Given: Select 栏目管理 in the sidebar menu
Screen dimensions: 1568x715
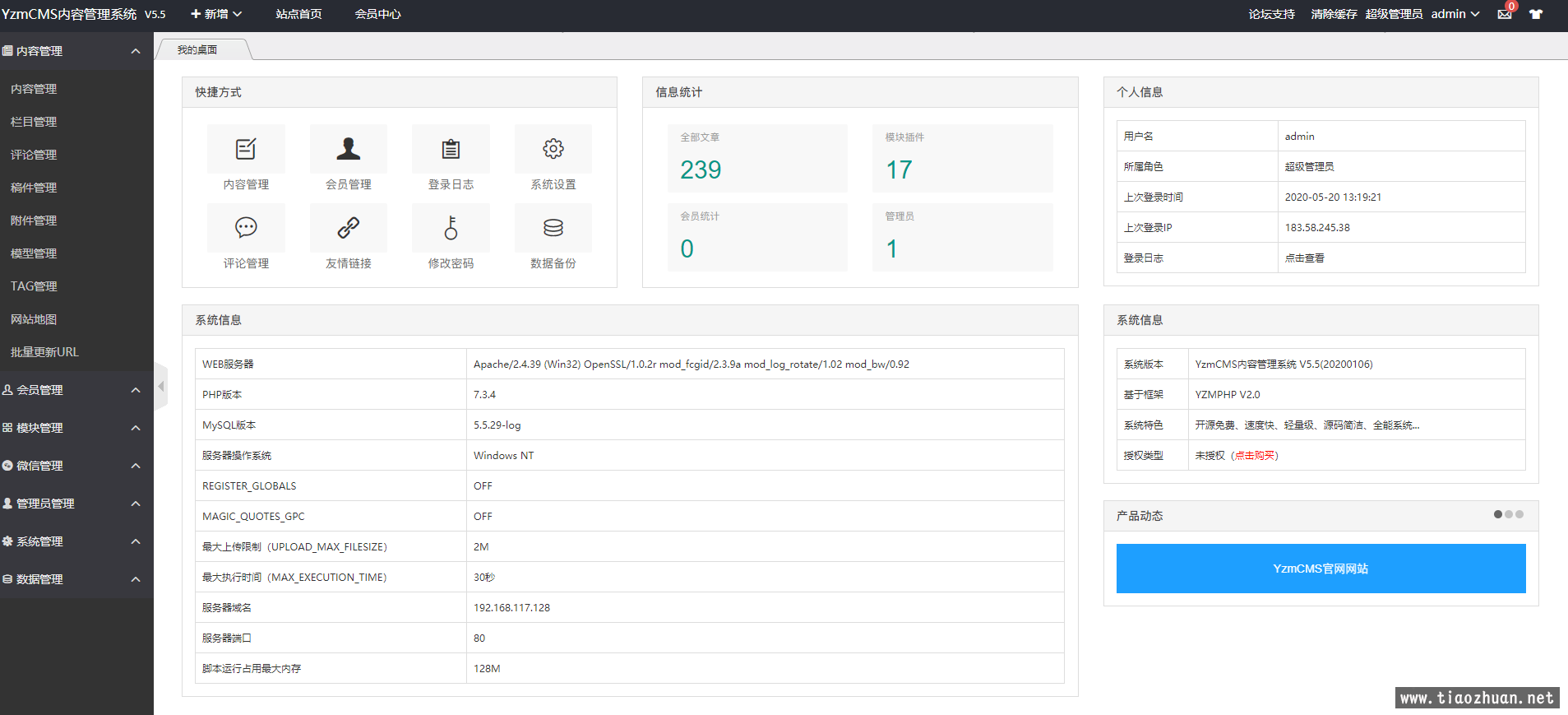Looking at the screenshot, I should 34,122.
